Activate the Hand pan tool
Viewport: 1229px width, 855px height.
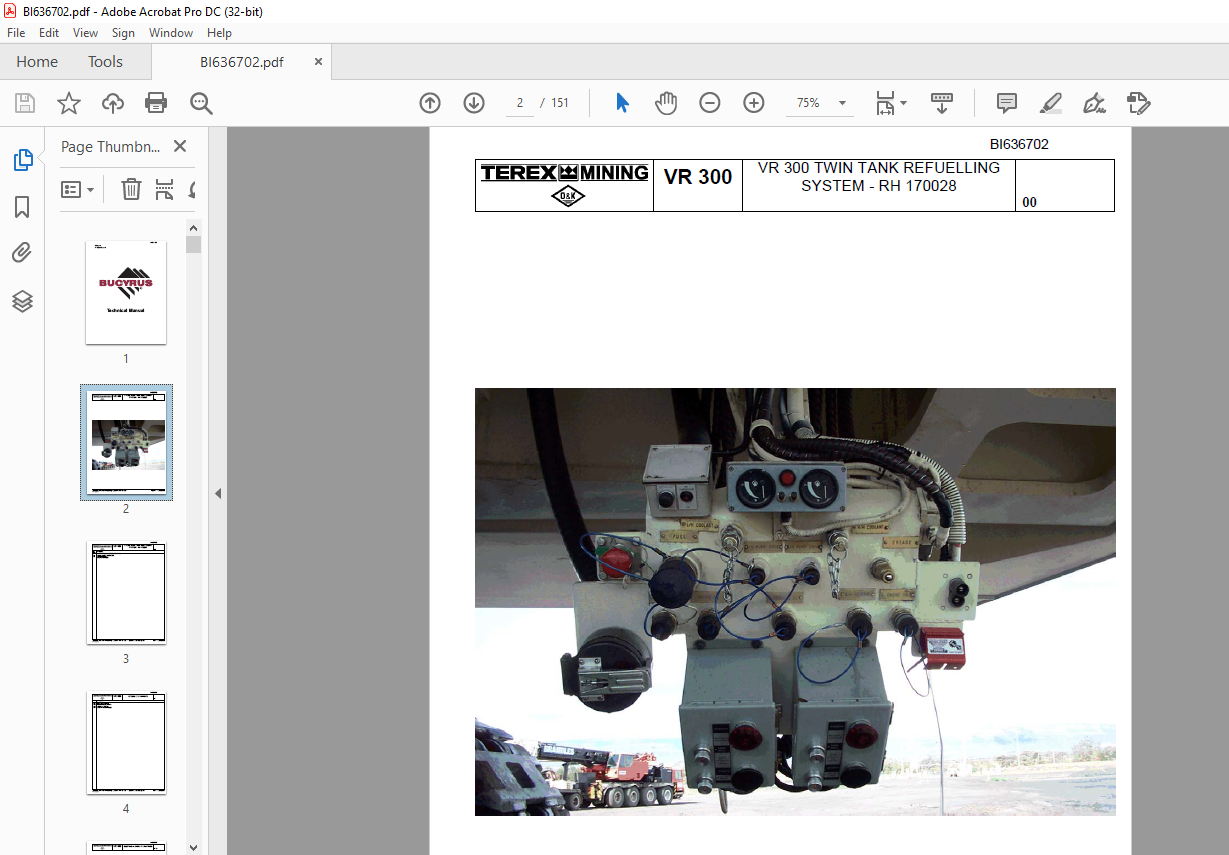[666, 103]
